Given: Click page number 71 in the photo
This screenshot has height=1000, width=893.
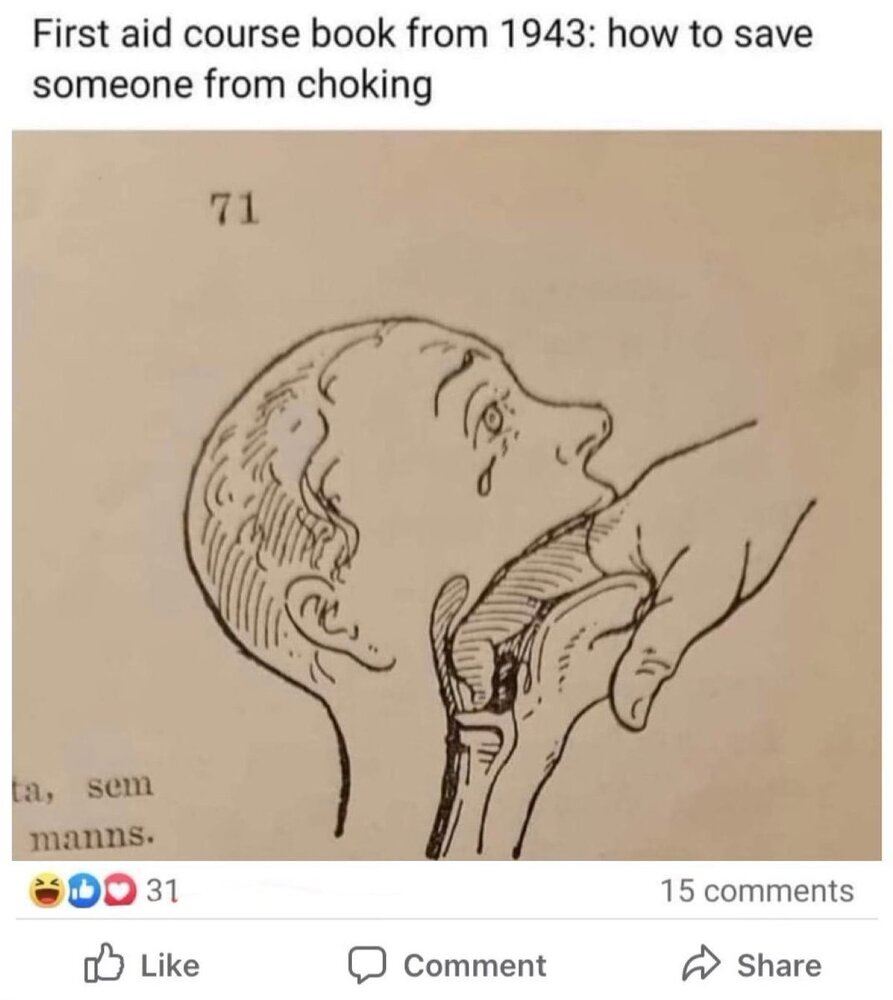Looking at the screenshot, I should [235, 210].
